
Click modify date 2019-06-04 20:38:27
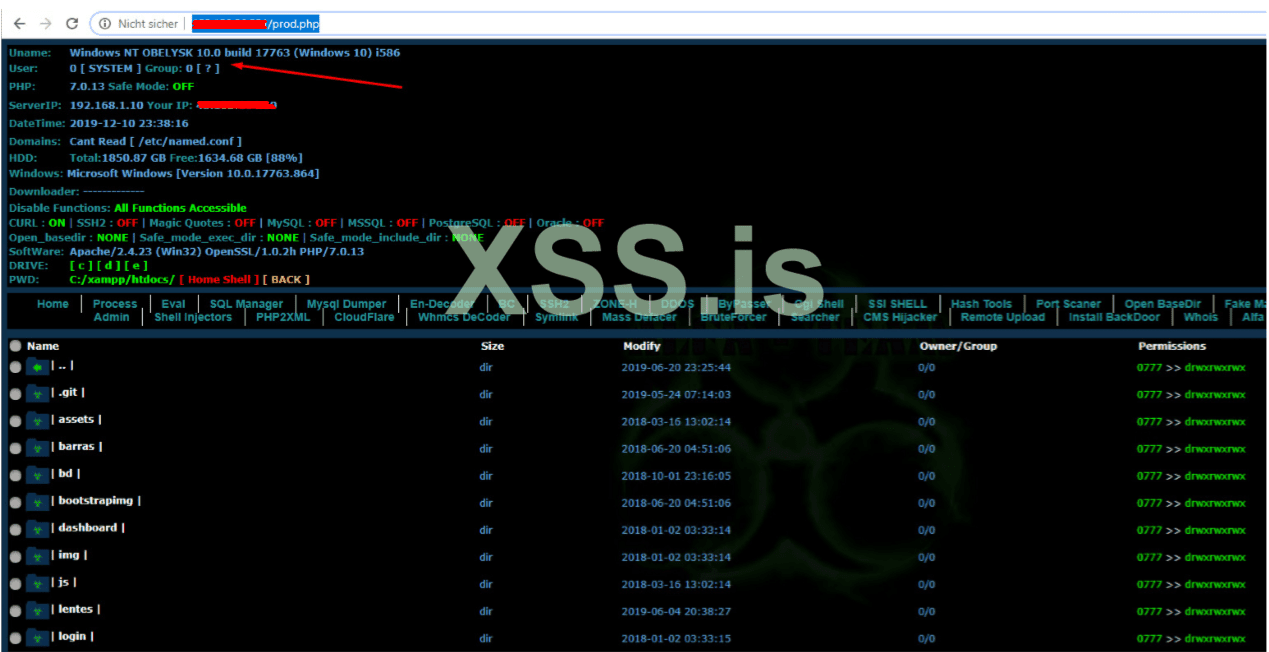click(676, 611)
